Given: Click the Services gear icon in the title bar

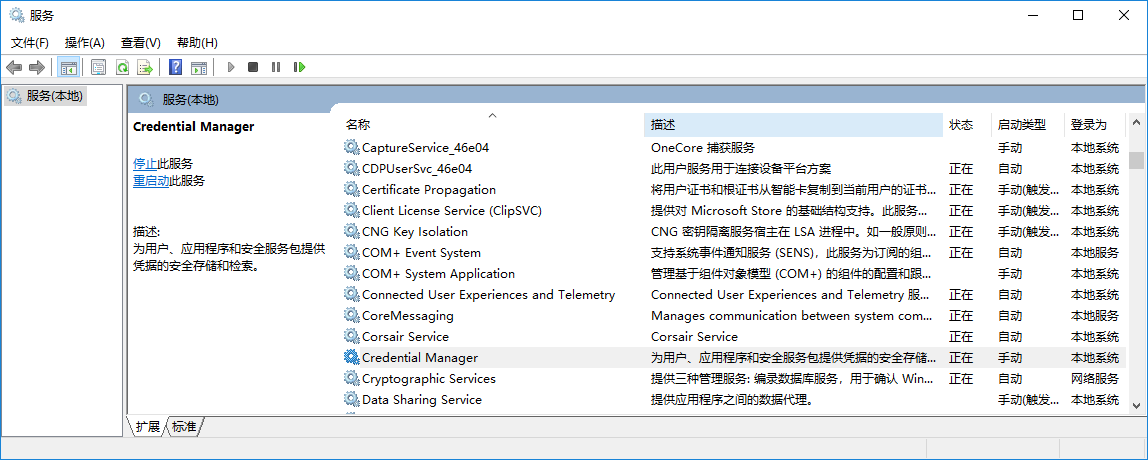Looking at the screenshot, I should (x=16, y=15).
